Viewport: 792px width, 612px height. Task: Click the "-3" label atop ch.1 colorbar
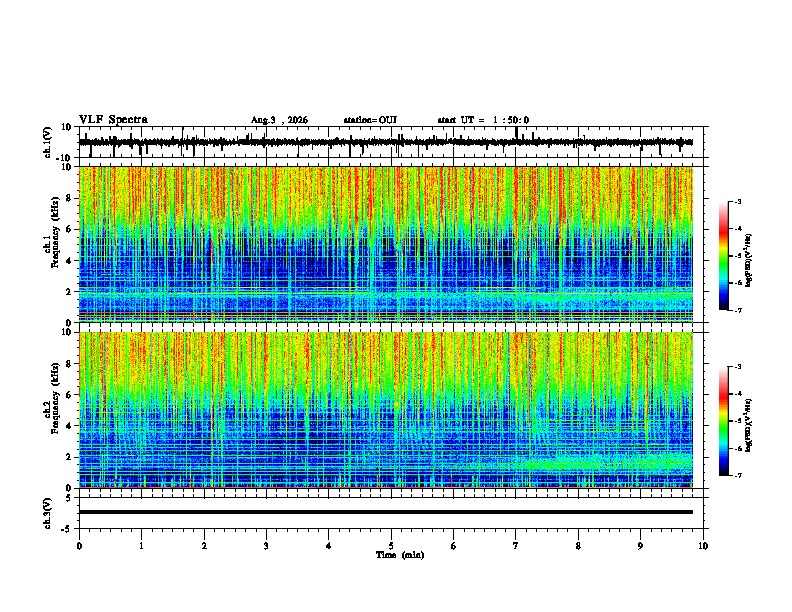pyautogui.click(x=738, y=202)
